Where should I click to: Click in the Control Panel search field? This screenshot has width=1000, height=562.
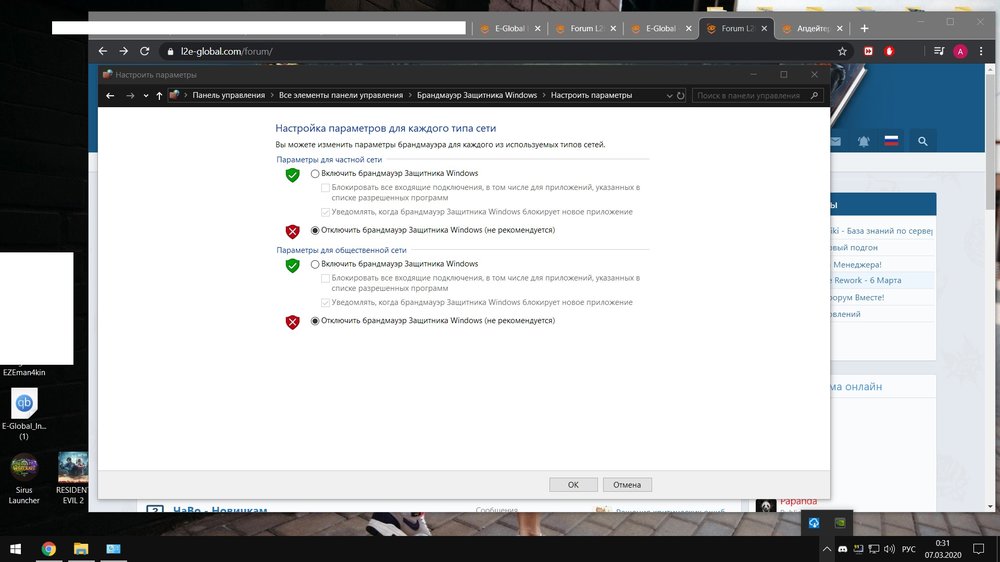click(x=750, y=96)
